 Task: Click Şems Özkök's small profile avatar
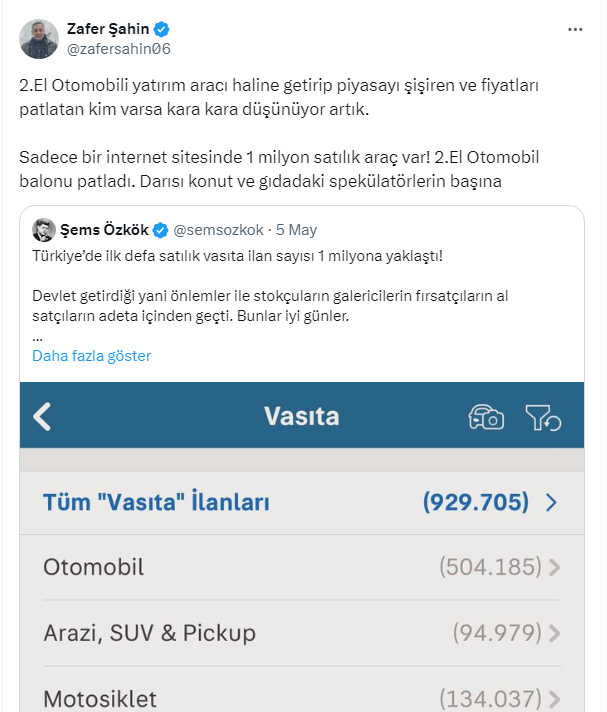(43, 229)
